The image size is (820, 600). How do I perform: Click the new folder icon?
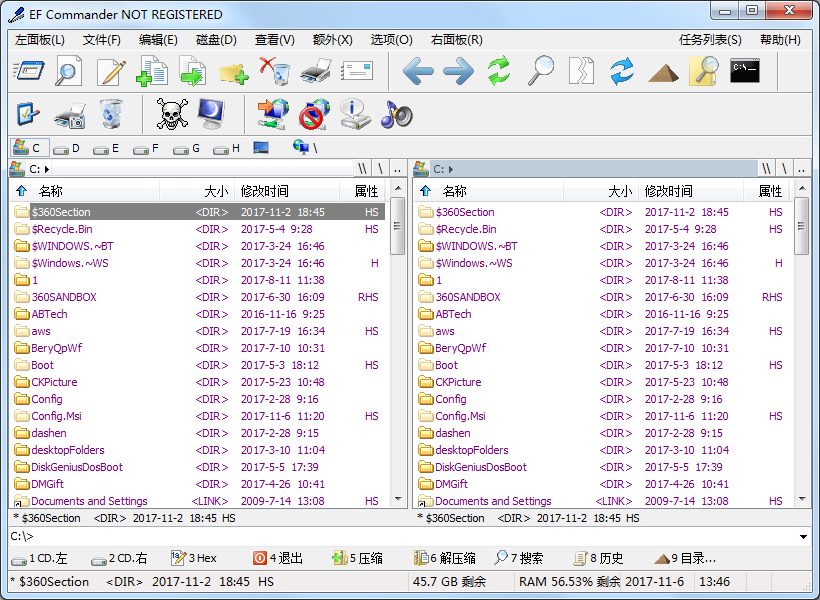[233, 73]
